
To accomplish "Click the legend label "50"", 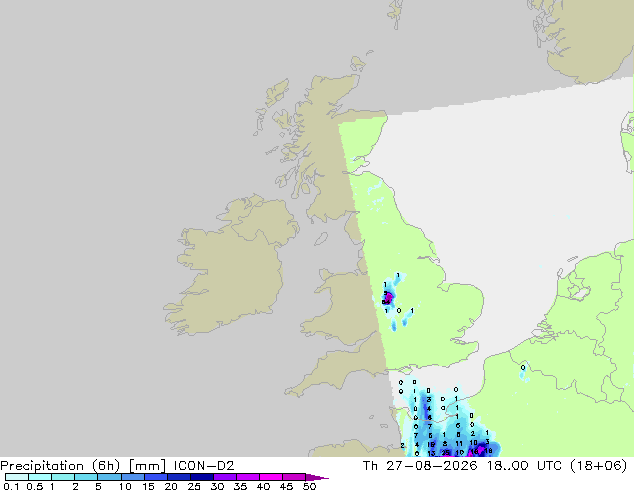I will tap(309, 486).
